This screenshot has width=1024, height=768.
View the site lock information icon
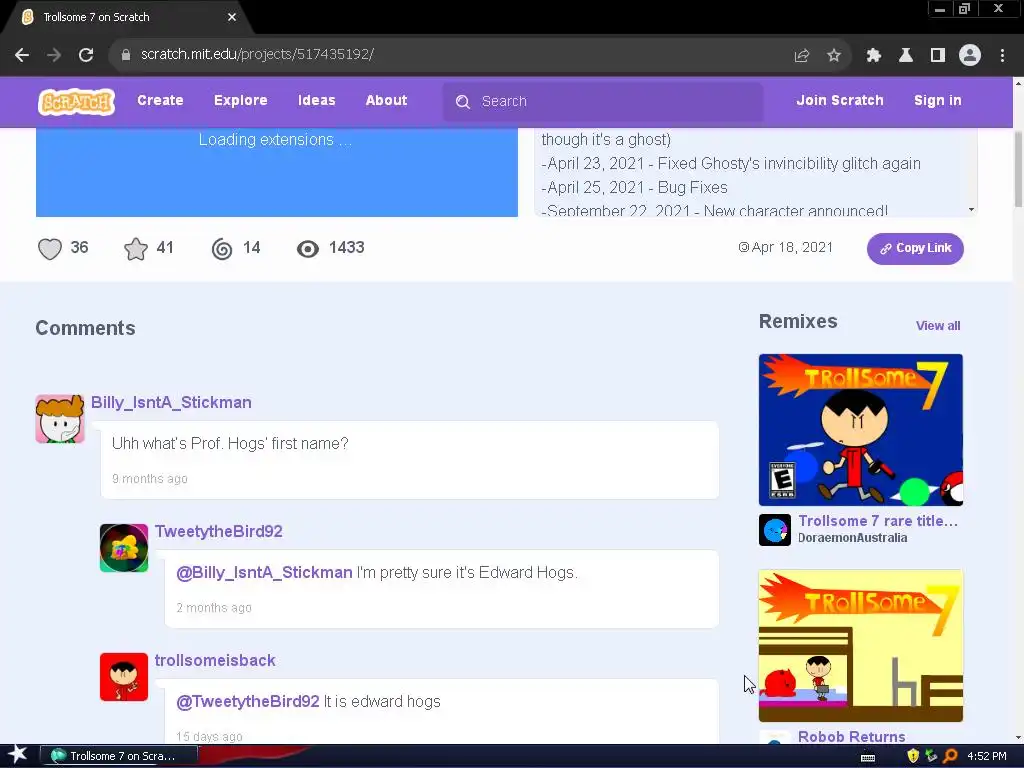126,55
